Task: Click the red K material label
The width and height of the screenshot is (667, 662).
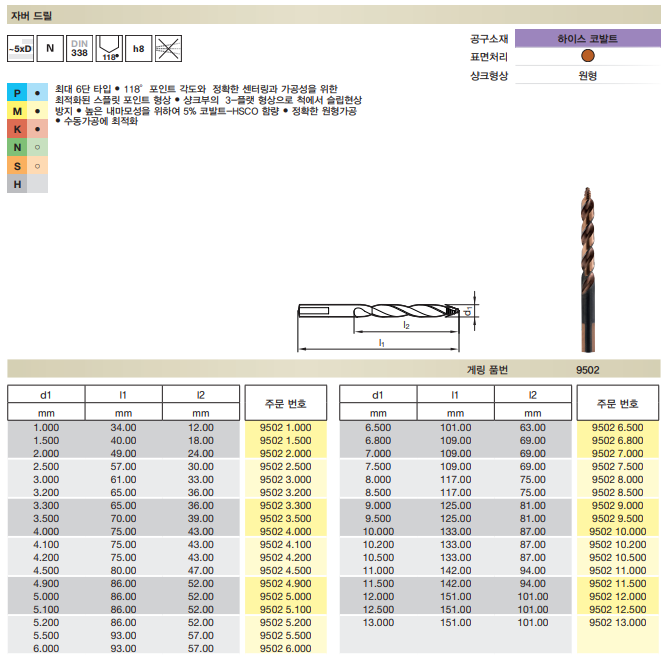Action: (x=17, y=129)
